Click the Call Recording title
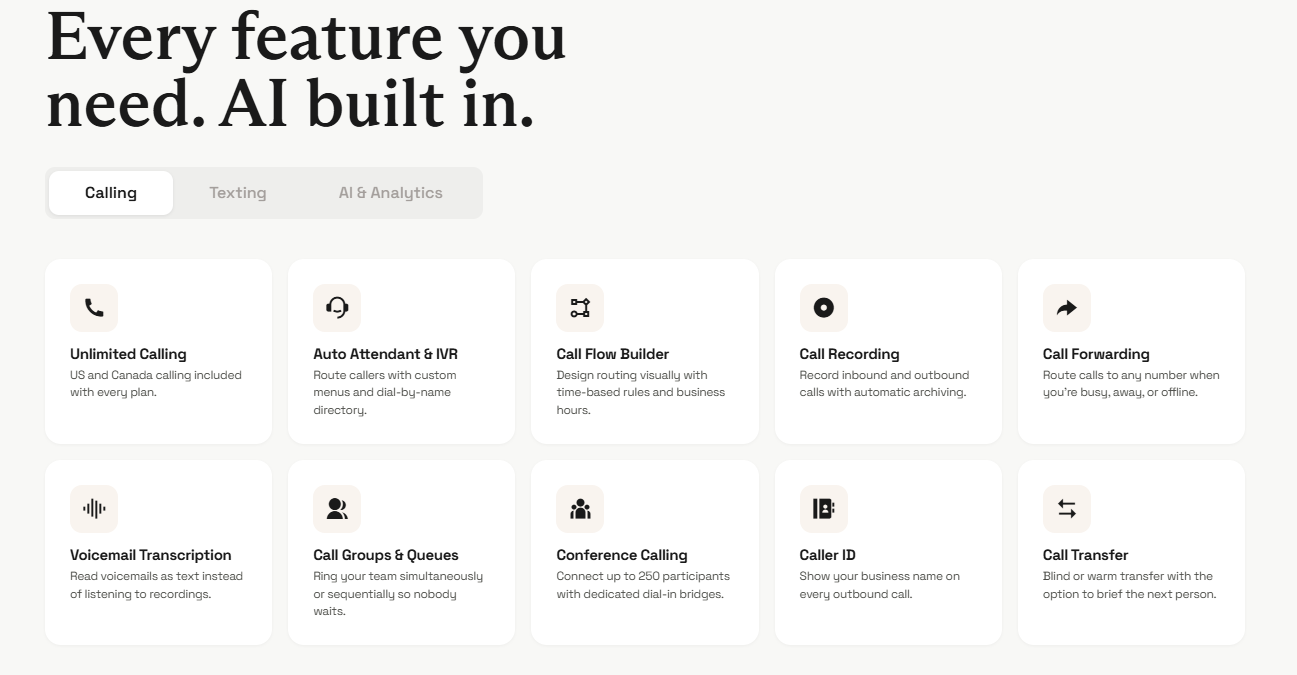Viewport: 1297px width, 675px height. point(850,354)
